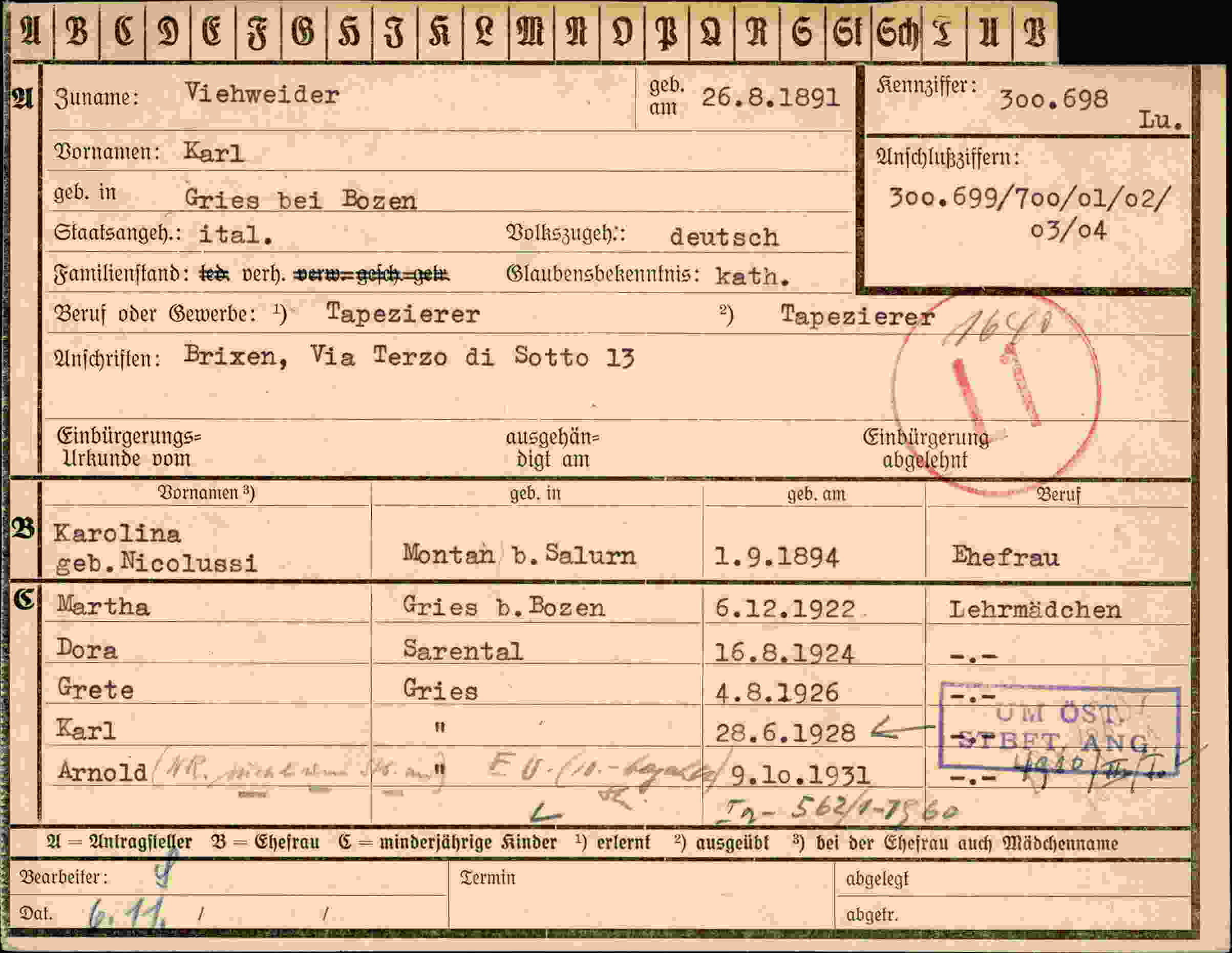Click the "Lu." note under the Kennziffer
This screenshot has height=953, width=1232.
point(1160,120)
